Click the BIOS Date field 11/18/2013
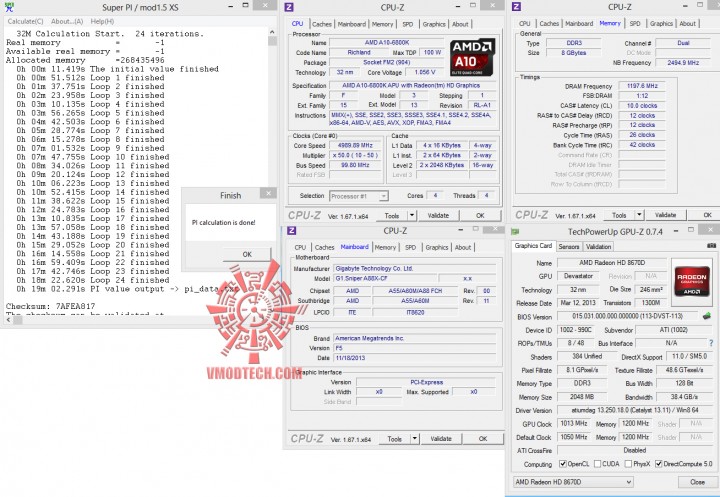 click(414, 358)
